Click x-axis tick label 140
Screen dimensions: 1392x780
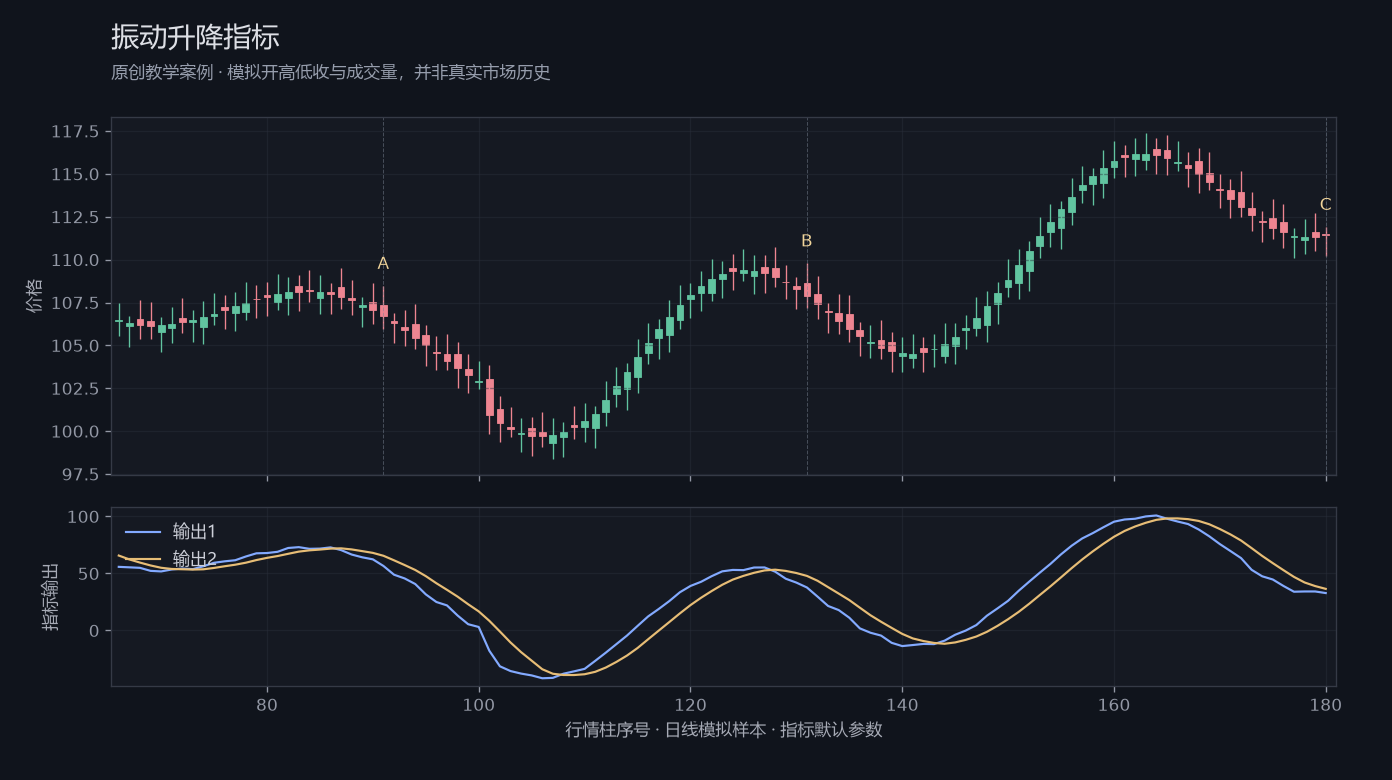(902, 704)
